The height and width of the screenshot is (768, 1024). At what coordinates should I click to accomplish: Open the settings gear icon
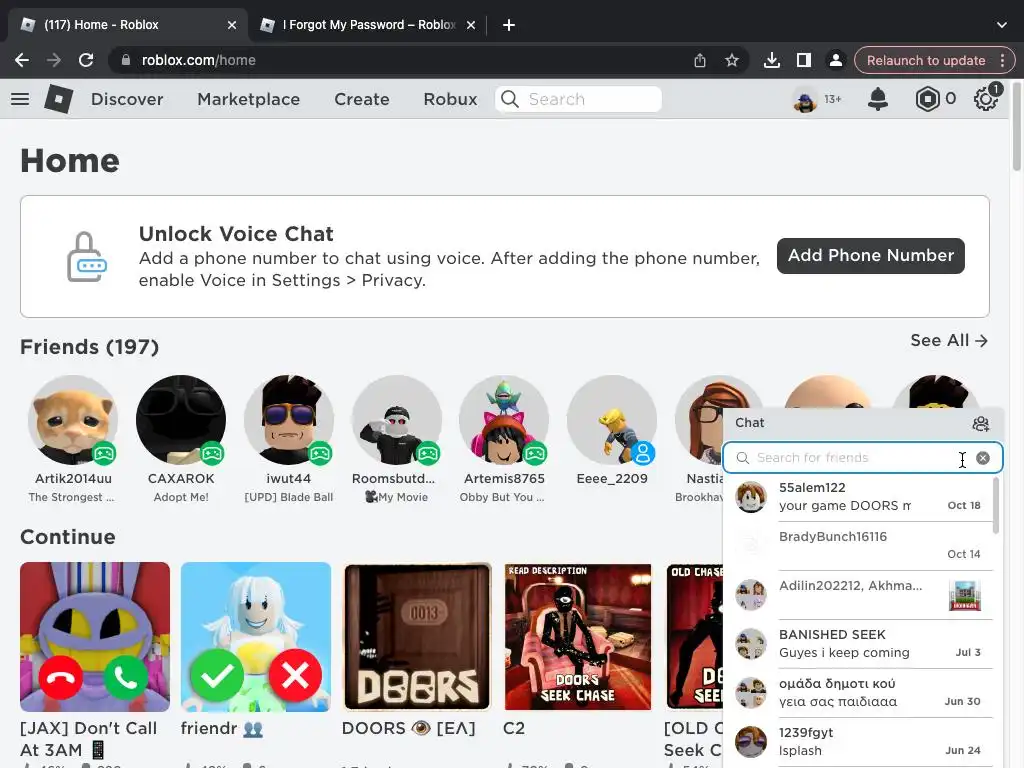[985, 99]
